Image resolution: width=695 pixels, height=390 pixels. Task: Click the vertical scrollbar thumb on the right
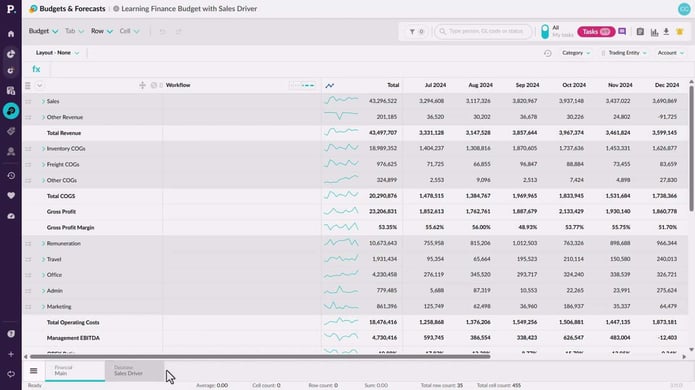tap(691, 148)
